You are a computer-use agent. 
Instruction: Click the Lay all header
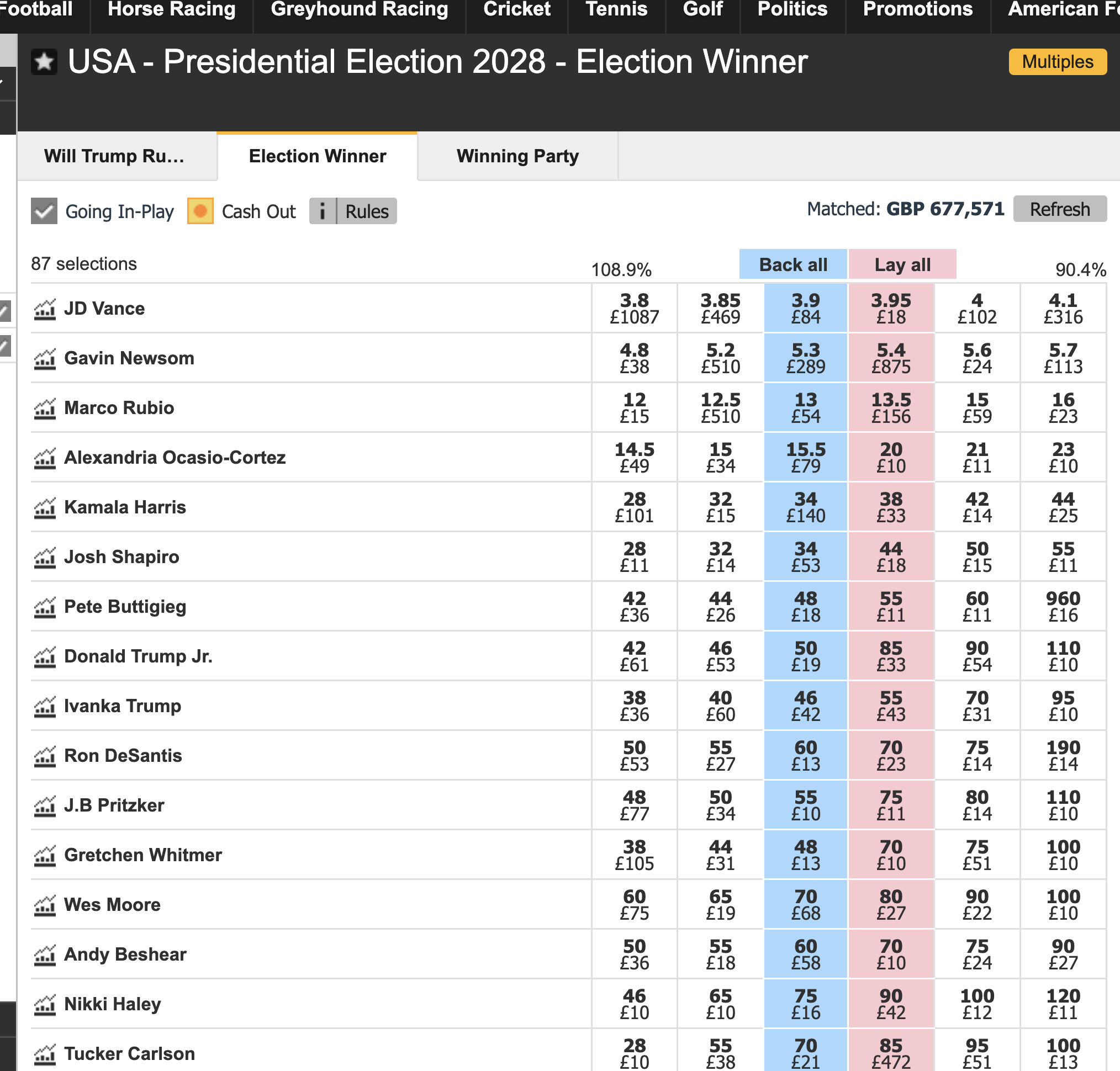point(902,265)
